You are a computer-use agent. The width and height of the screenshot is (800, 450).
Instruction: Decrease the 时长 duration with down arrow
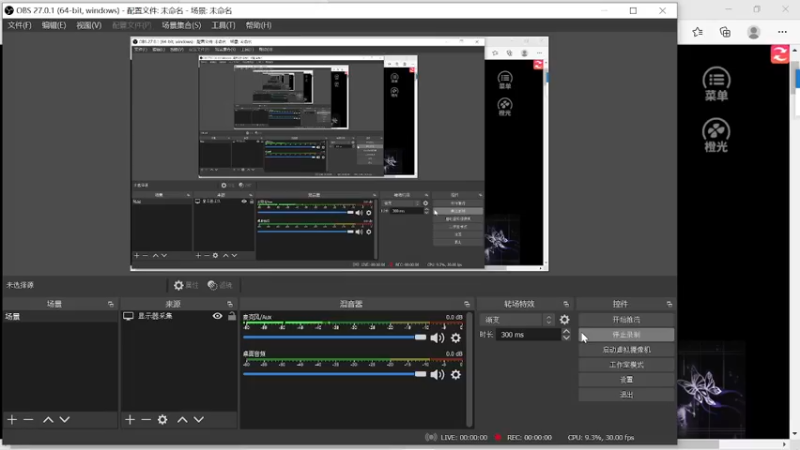566,338
